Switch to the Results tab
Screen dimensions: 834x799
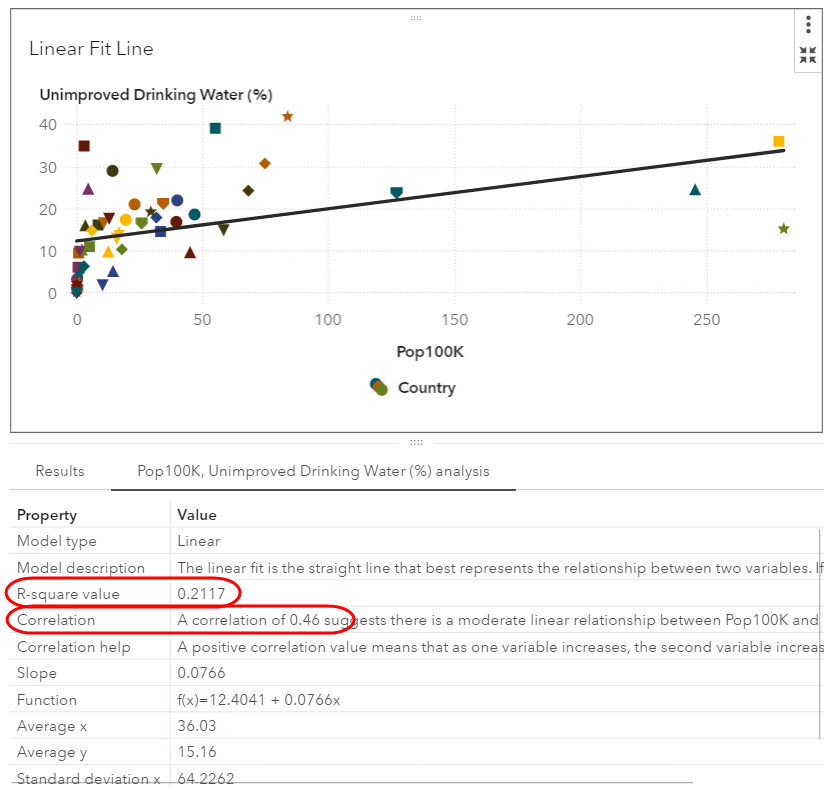click(x=60, y=471)
